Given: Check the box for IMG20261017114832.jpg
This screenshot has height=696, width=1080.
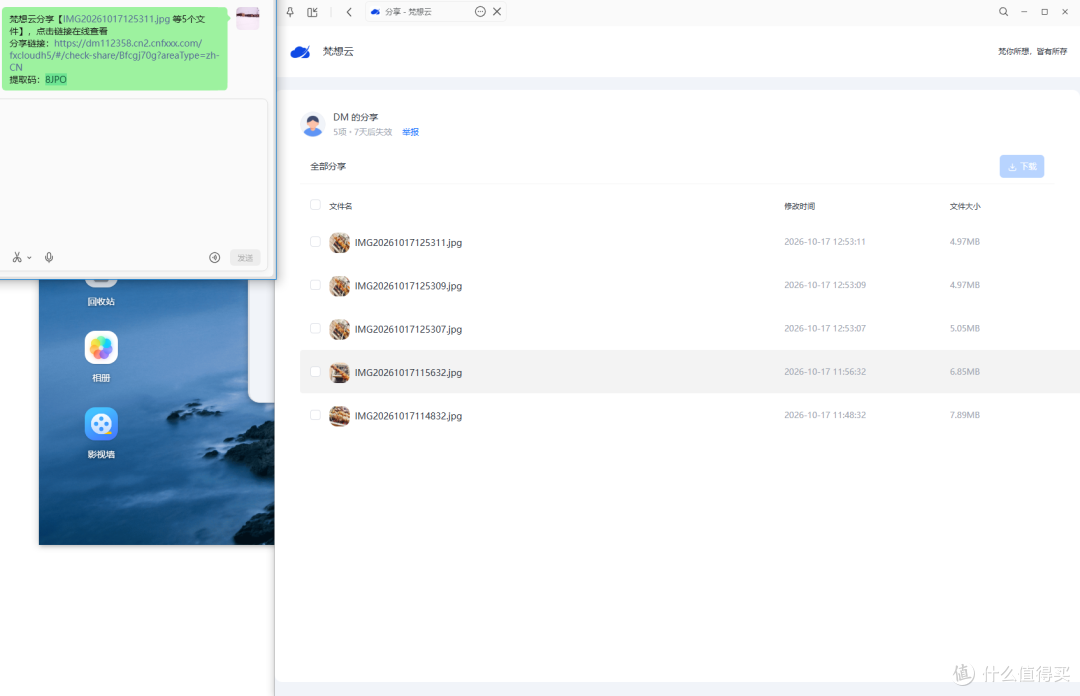Looking at the screenshot, I should 315,416.
